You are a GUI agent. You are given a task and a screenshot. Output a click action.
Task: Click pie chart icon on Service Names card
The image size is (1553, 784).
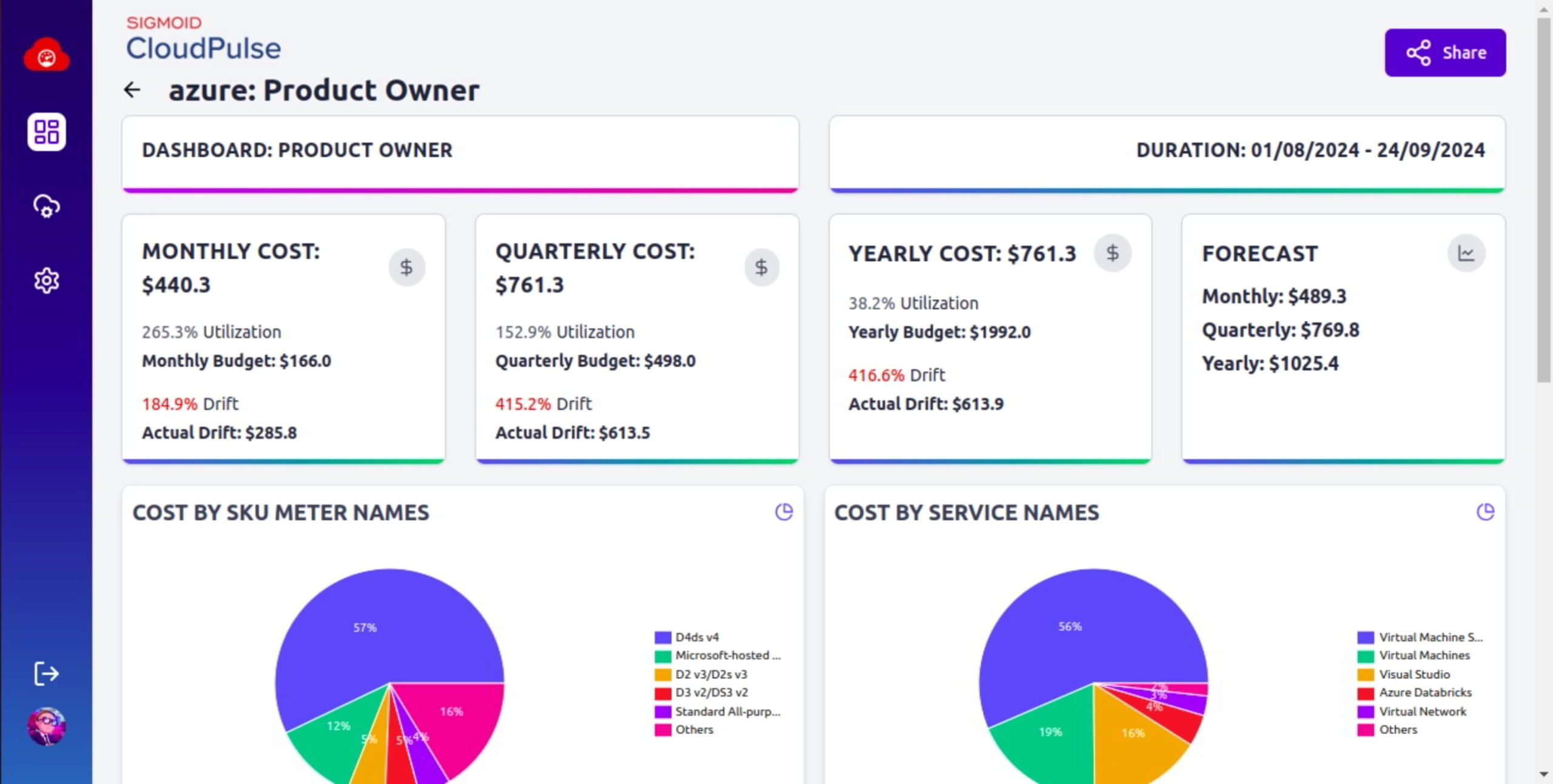tap(1485, 512)
